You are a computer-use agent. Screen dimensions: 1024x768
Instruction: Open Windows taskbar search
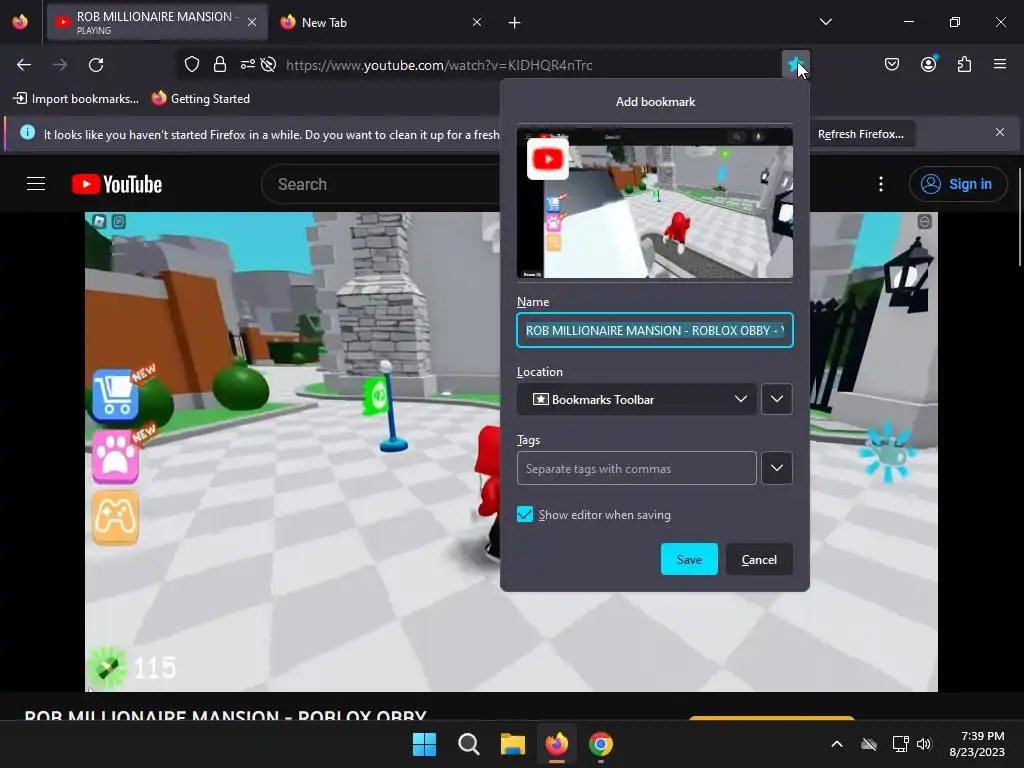468,744
